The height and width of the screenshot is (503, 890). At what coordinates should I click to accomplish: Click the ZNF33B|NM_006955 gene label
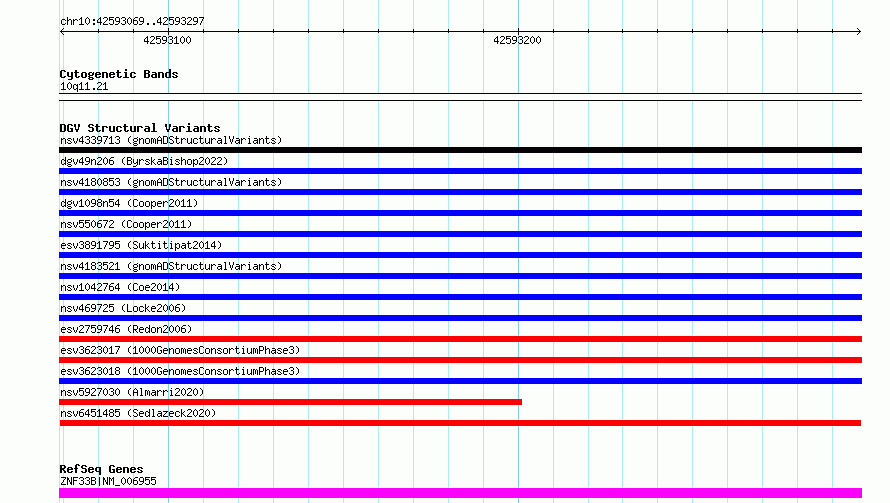(108, 481)
